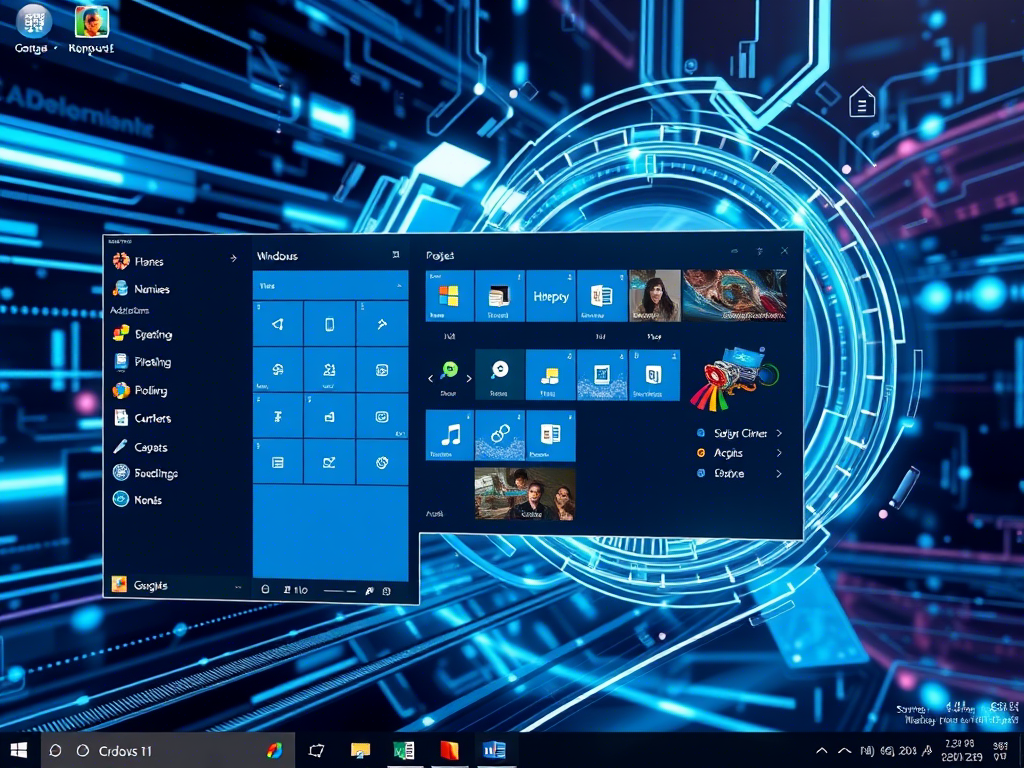This screenshot has height=768, width=1024.
Task: Open File Explorer on the taskbar
Action: point(360,750)
